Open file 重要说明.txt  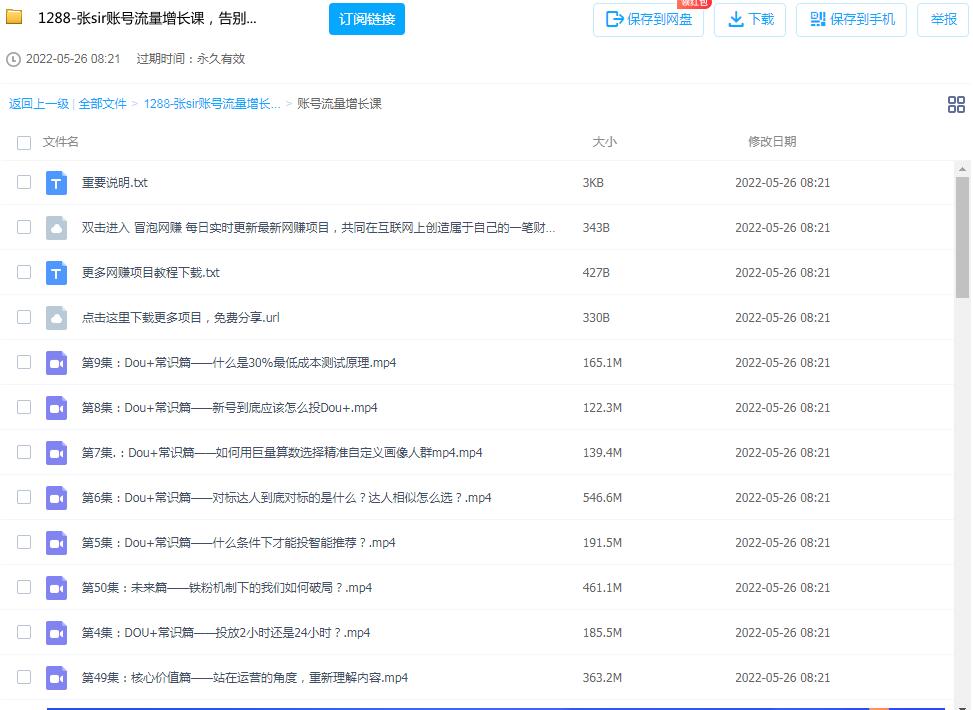coord(115,183)
